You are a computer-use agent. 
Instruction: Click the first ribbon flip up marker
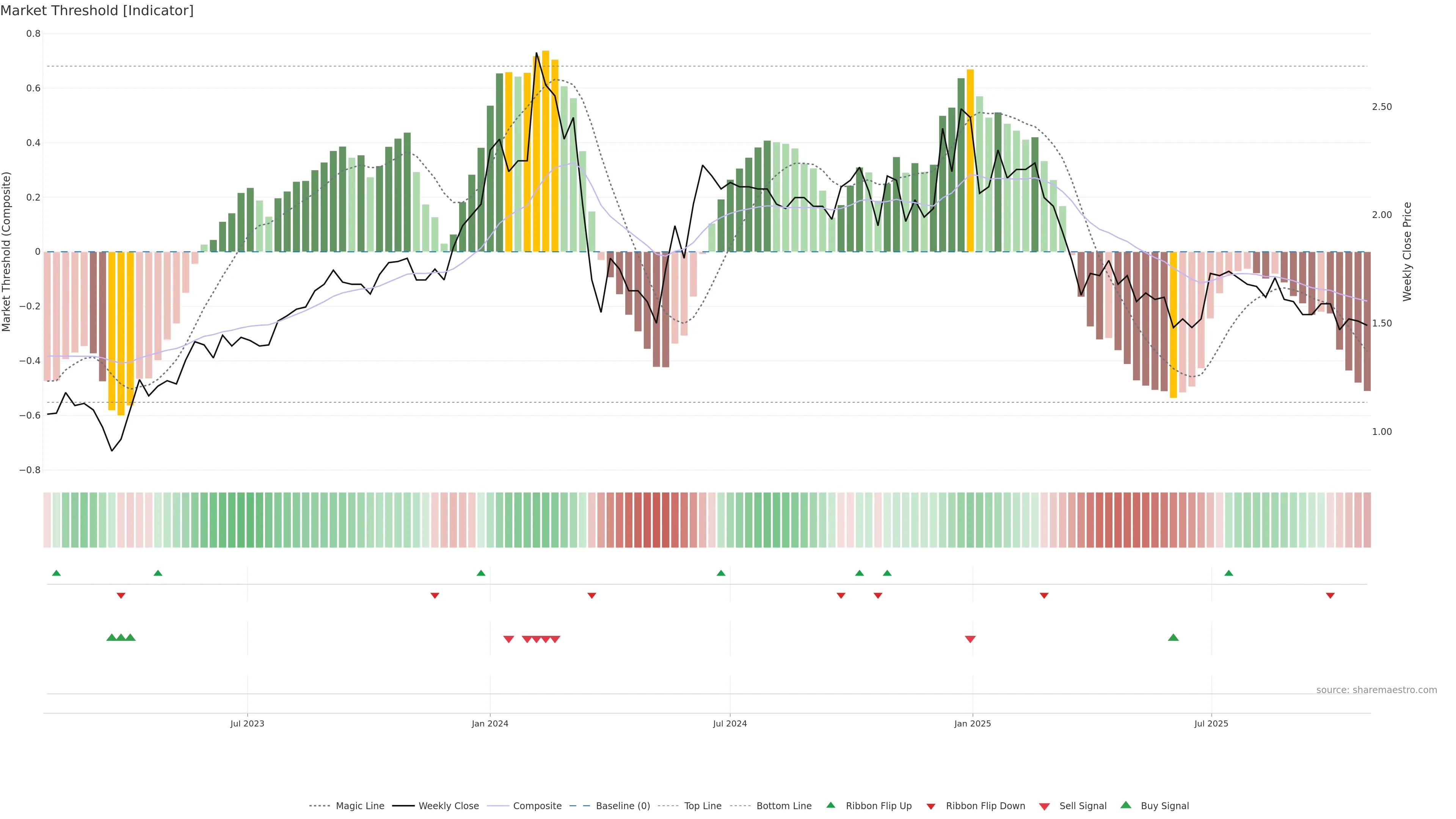point(56,573)
